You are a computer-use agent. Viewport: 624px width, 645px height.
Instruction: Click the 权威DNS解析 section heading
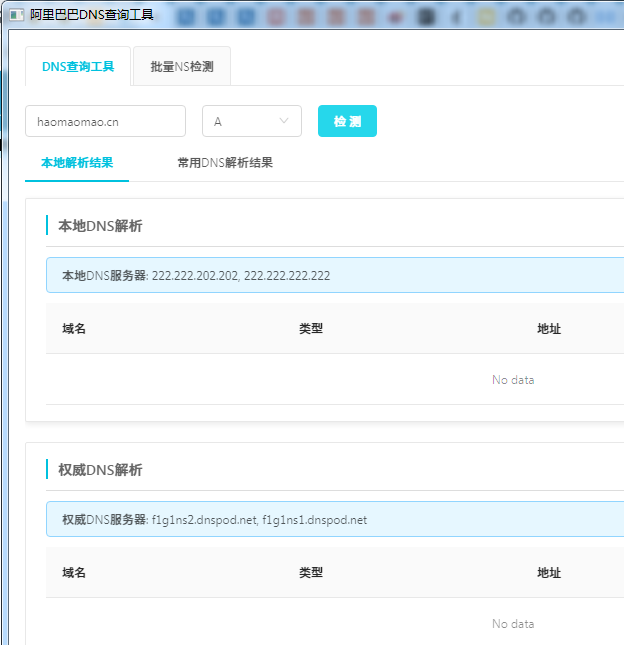click(100, 470)
